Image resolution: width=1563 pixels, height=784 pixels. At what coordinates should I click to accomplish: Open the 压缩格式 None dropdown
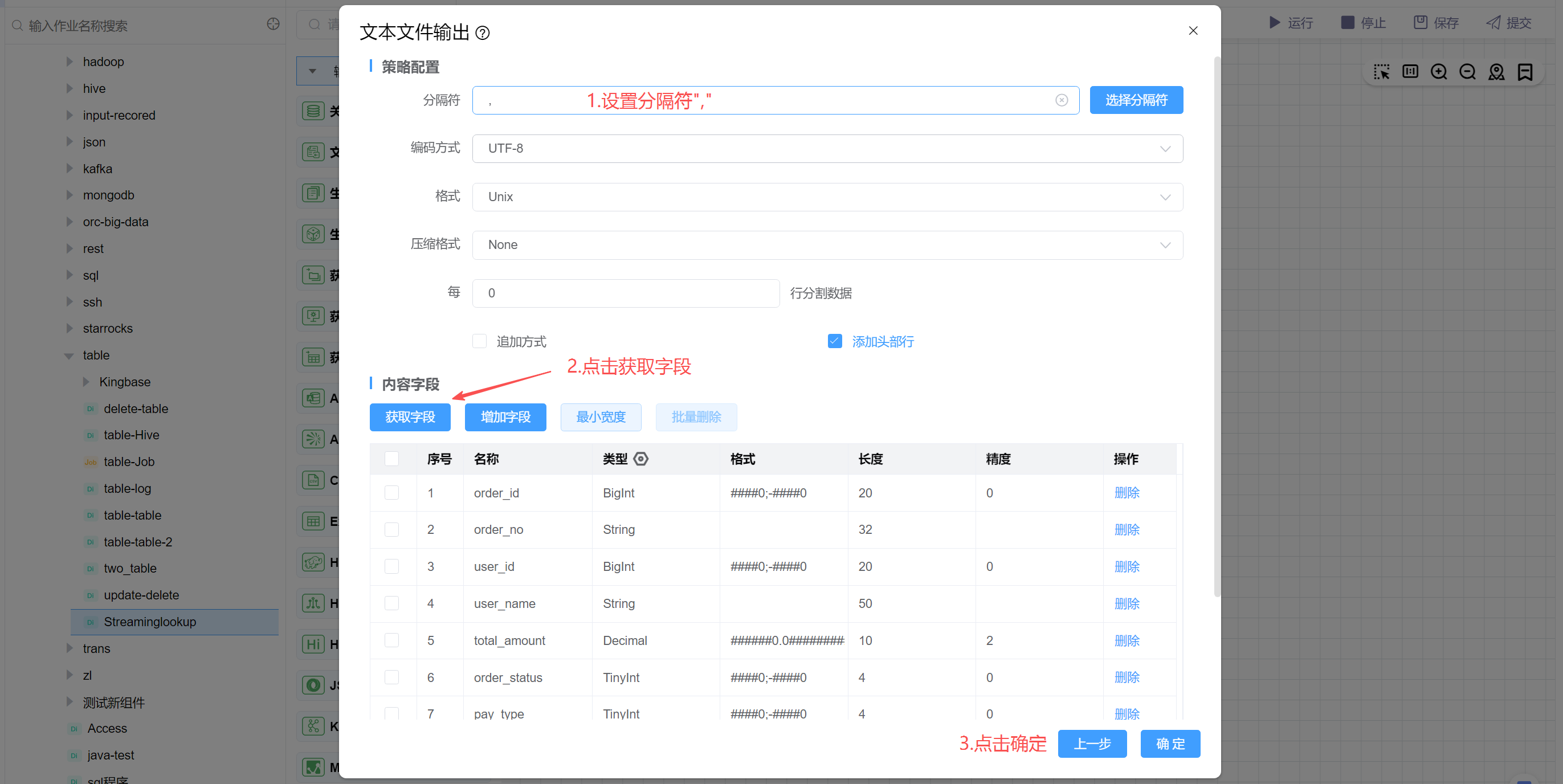(x=827, y=245)
